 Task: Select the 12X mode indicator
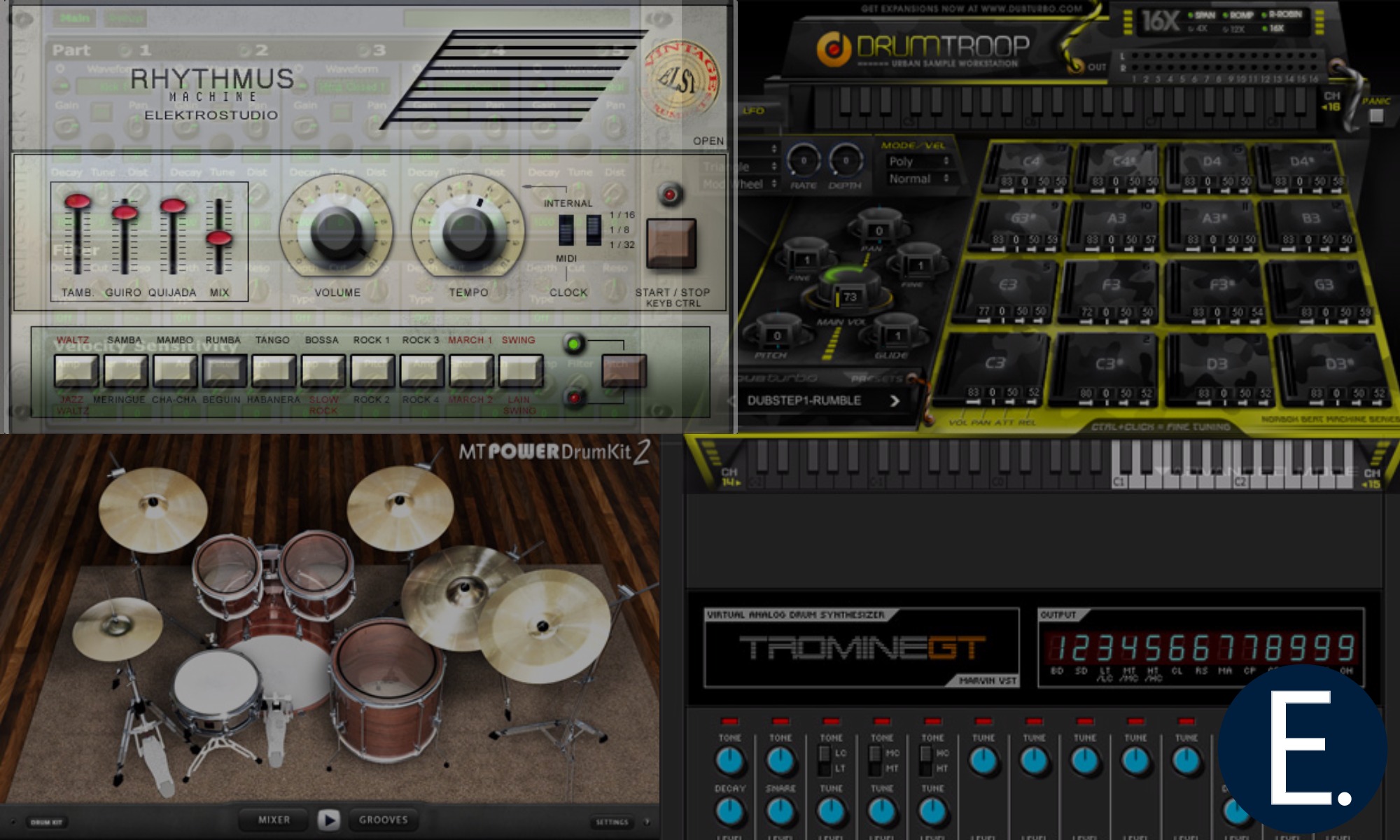tap(1233, 29)
